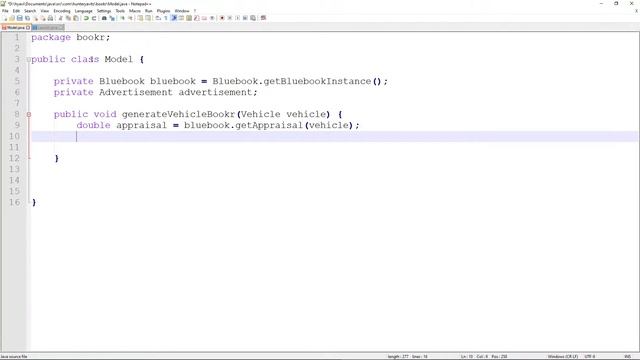Screen dimensions: 640x360
Task: Click 'bluebook.getAppraisal(vehicle);' on line 9
Action: coord(271,125)
